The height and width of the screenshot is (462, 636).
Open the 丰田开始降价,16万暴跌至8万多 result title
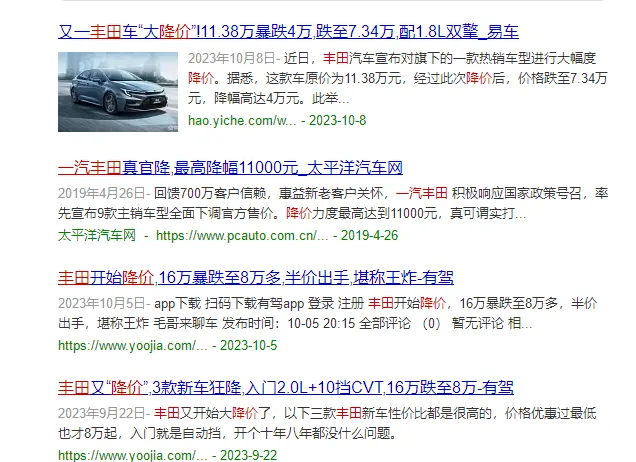256,278
